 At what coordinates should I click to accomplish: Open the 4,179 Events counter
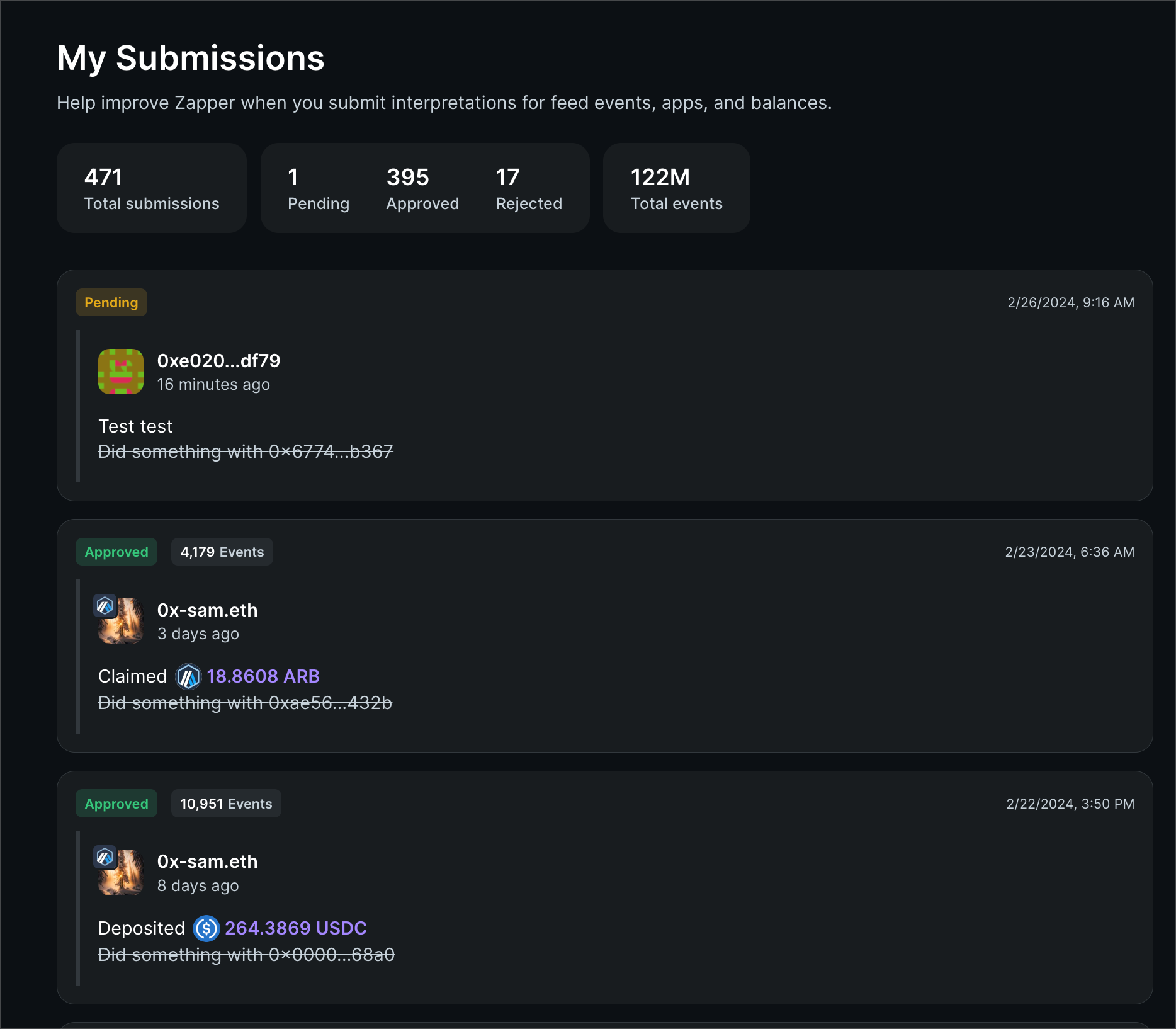222,552
